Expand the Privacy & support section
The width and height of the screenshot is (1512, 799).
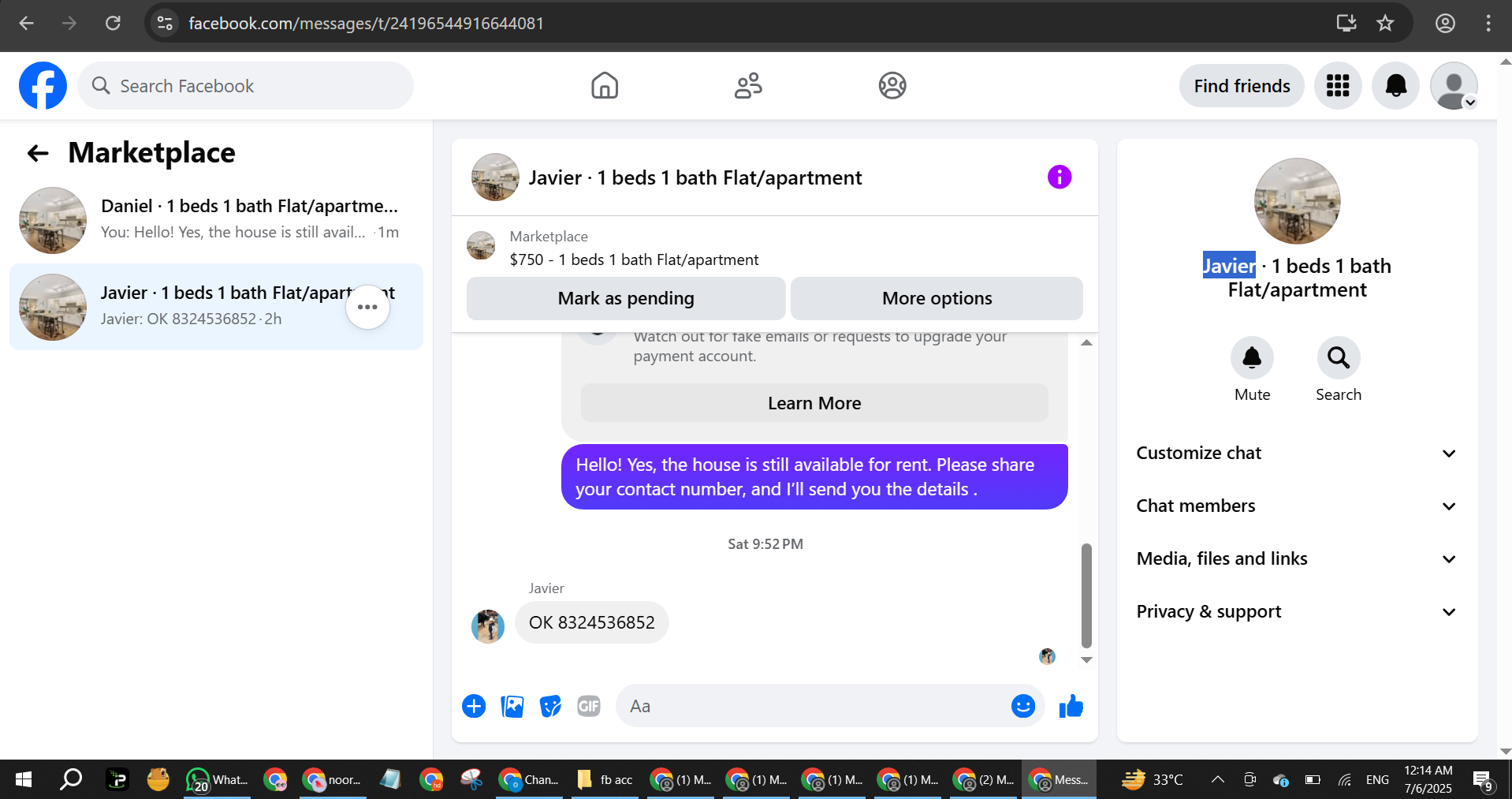tap(1297, 611)
